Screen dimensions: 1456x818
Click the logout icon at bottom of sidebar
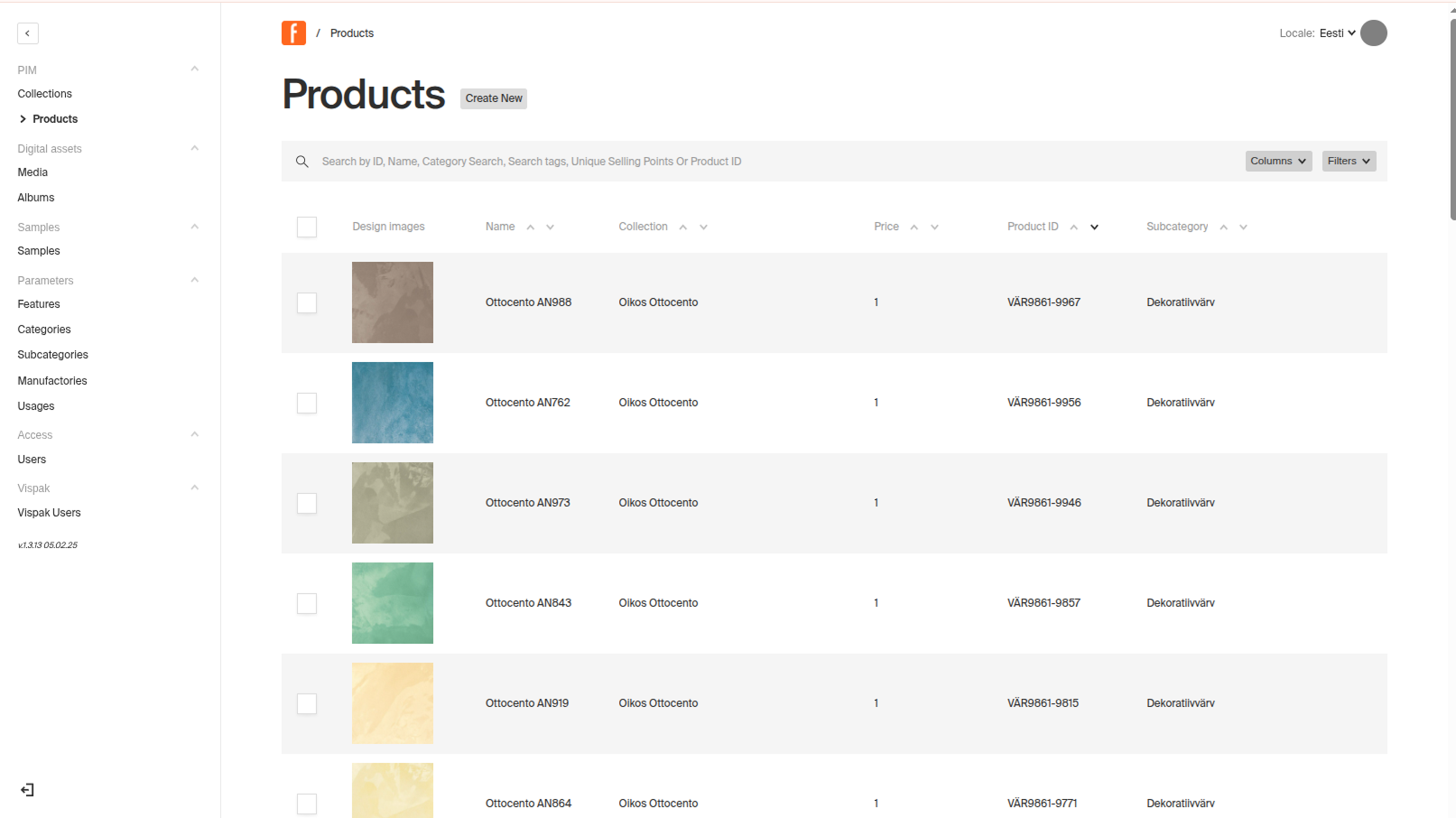pyautogui.click(x=27, y=789)
